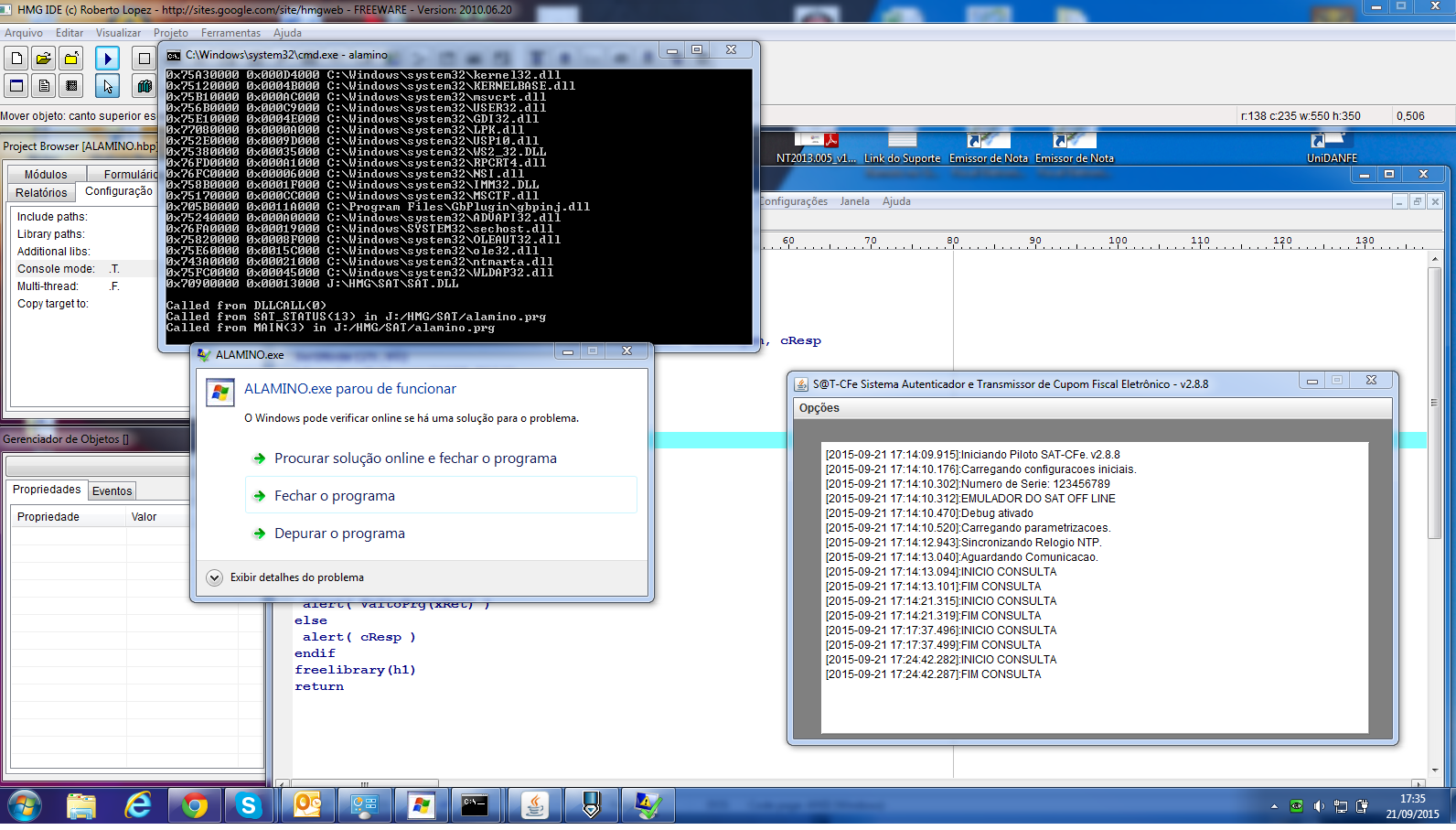This screenshot has height=830, width=1456.
Task: Switch to the Eventos tab
Action: 112,491
